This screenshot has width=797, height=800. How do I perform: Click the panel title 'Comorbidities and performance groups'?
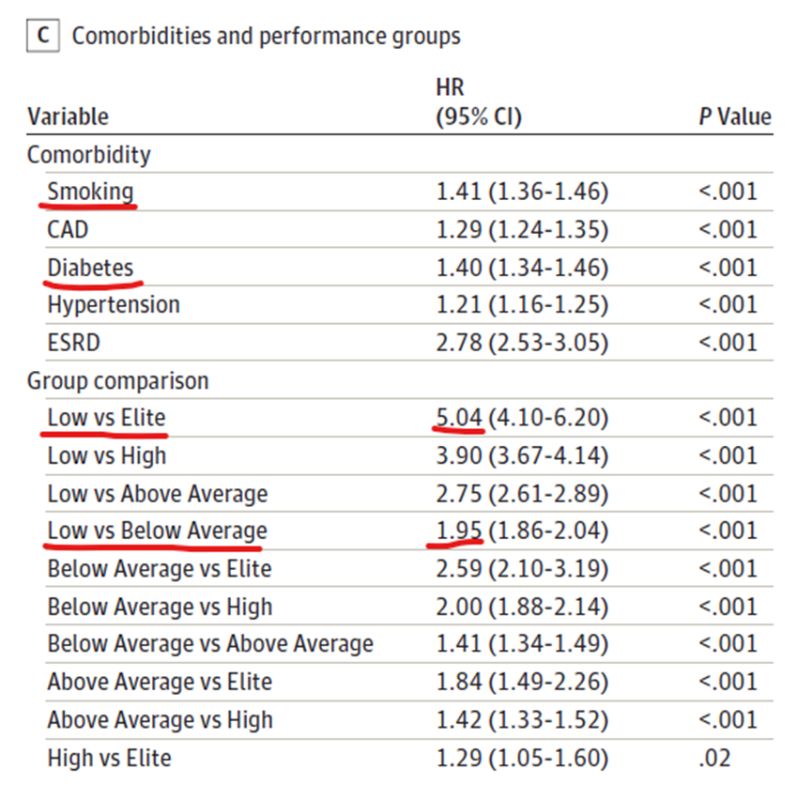click(266, 37)
